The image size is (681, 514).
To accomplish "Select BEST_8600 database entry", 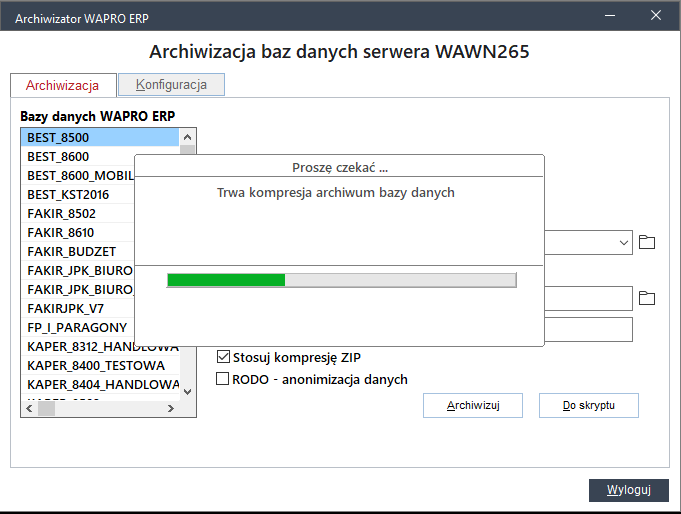I will click(x=78, y=156).
